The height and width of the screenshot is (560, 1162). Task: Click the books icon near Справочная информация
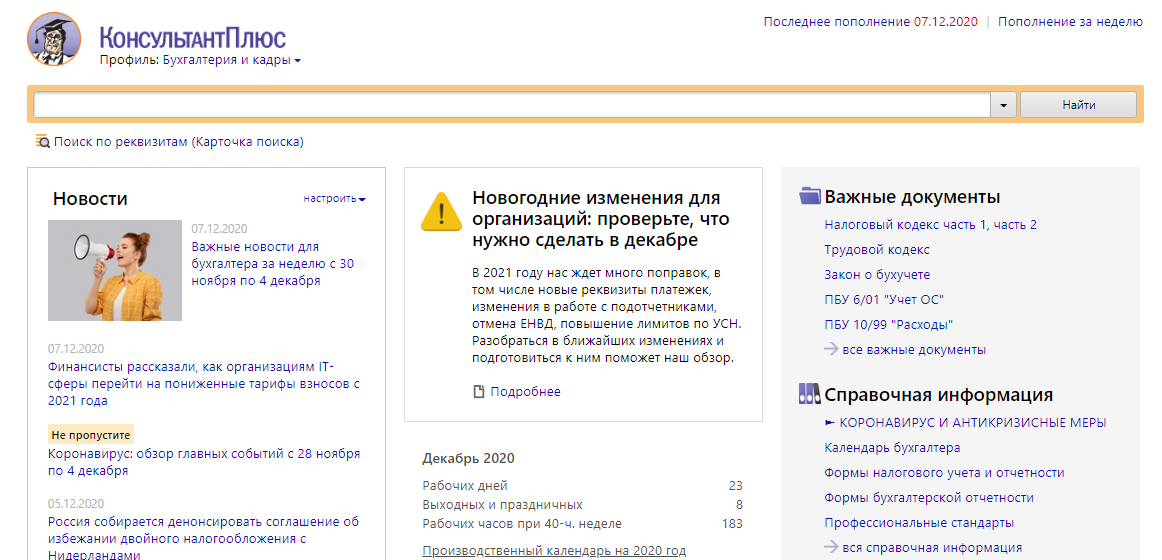coord(810,395)
